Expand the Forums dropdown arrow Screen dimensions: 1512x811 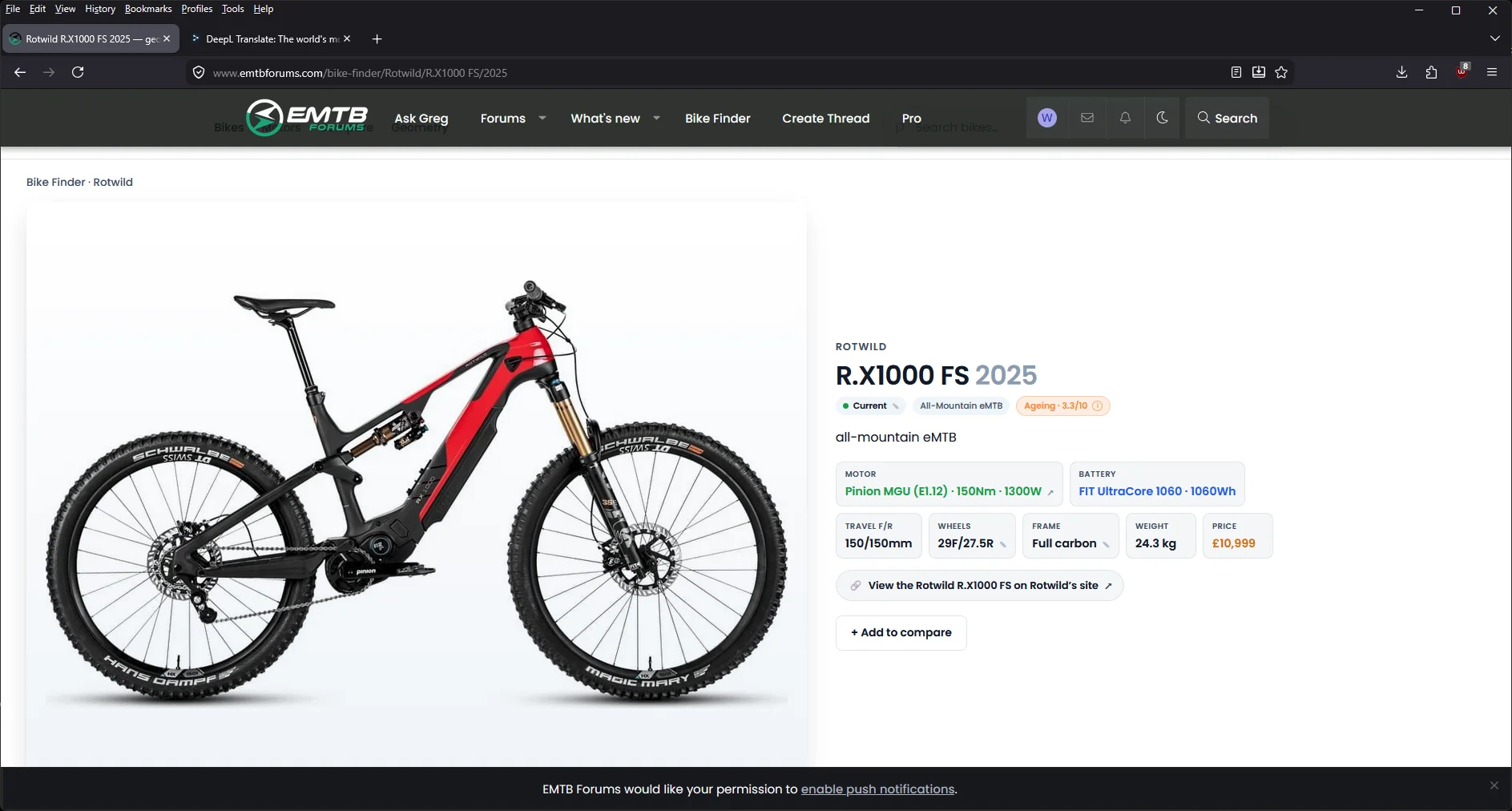(x=542, y=118)
